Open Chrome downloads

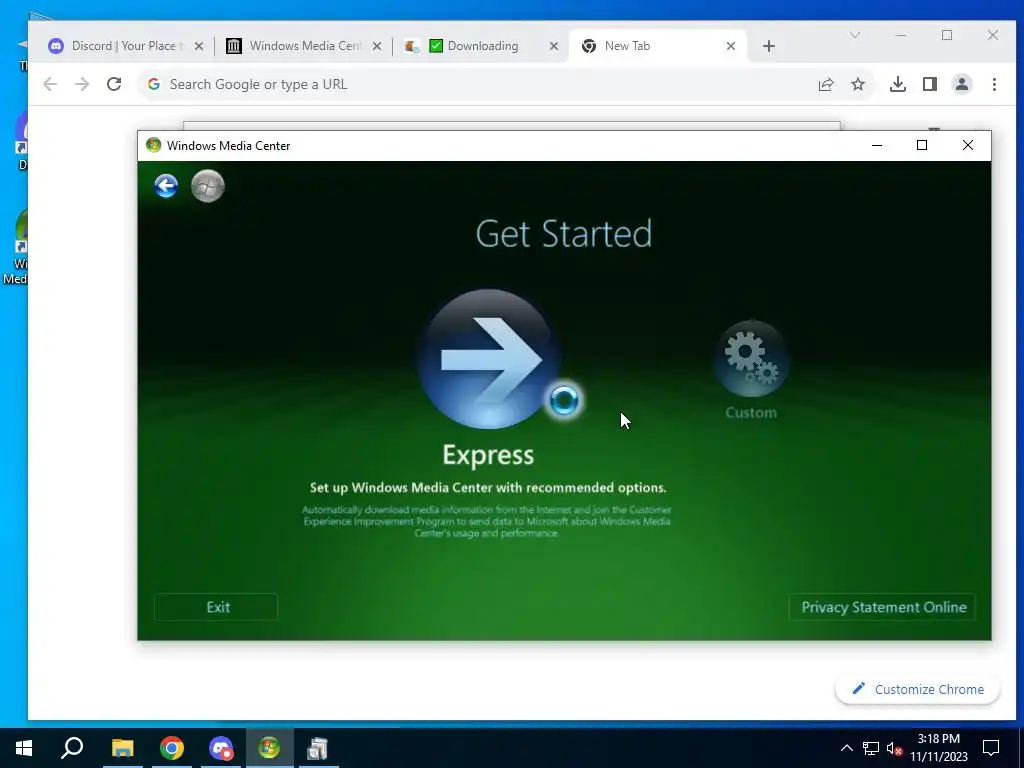898,84
